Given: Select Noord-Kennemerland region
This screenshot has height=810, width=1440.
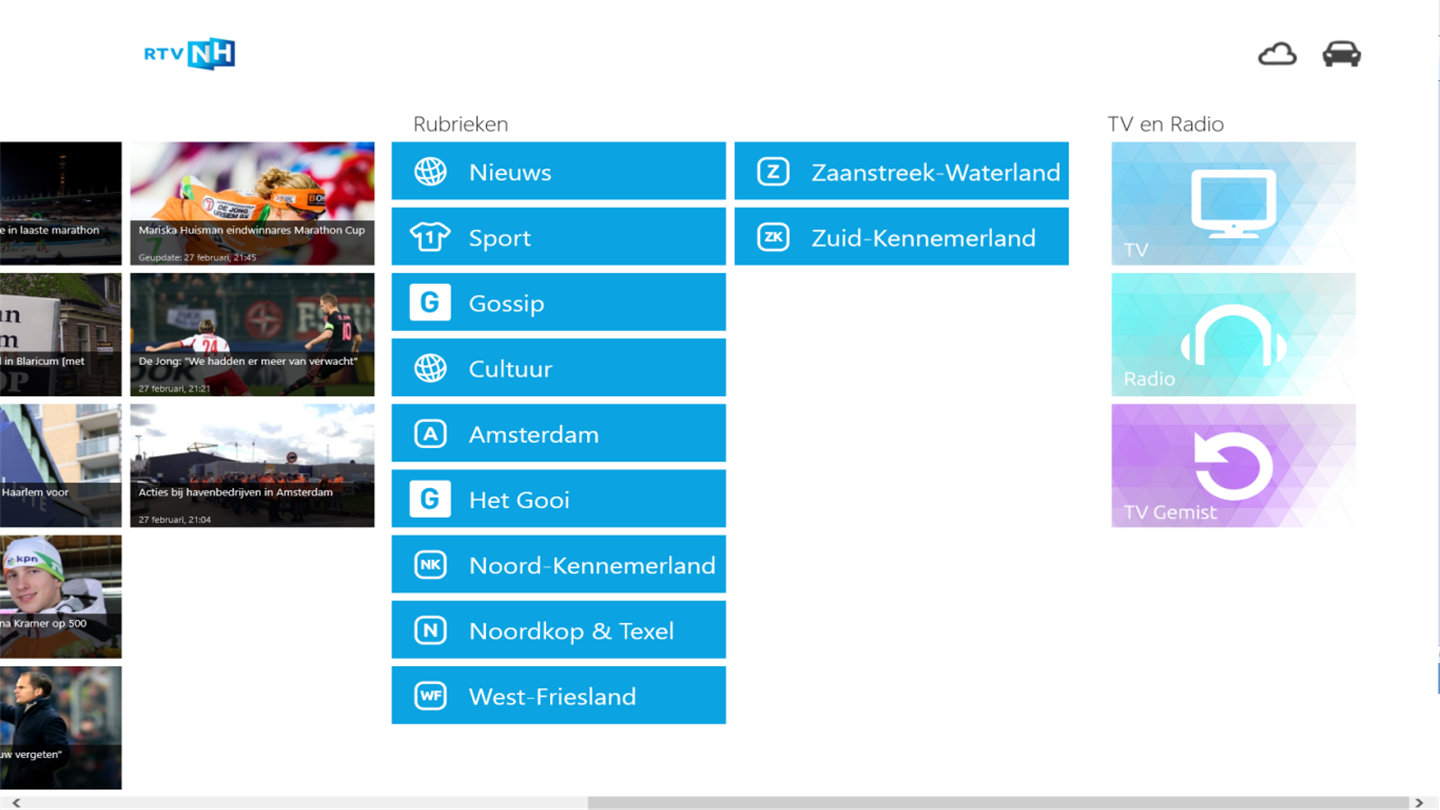Looking at the screenshot, I should tap(558, 565).
